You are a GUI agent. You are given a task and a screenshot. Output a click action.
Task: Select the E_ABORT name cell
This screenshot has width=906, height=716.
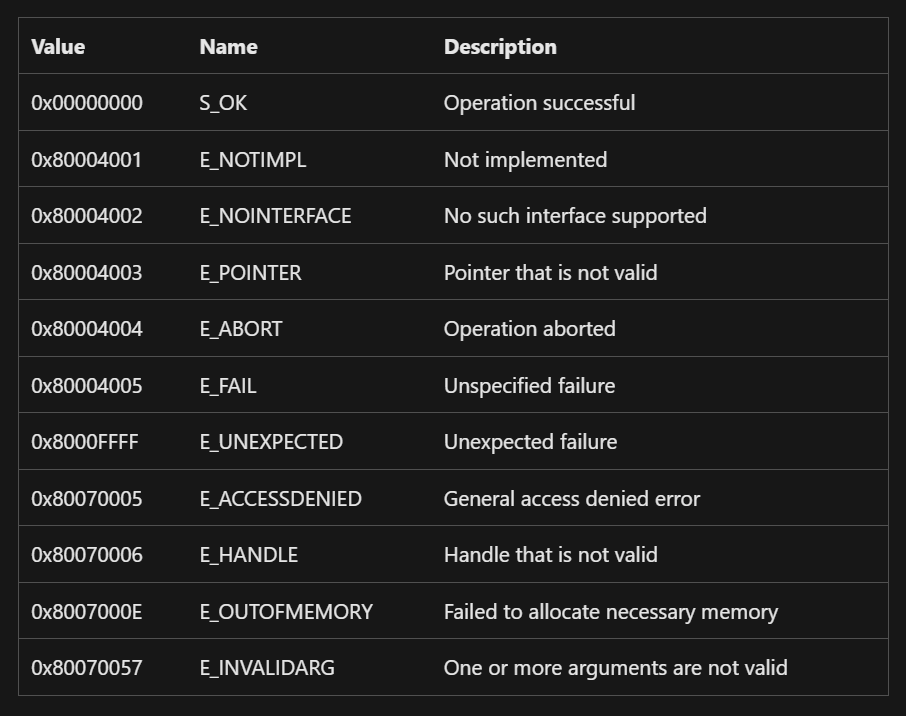(x=241, y=329)
